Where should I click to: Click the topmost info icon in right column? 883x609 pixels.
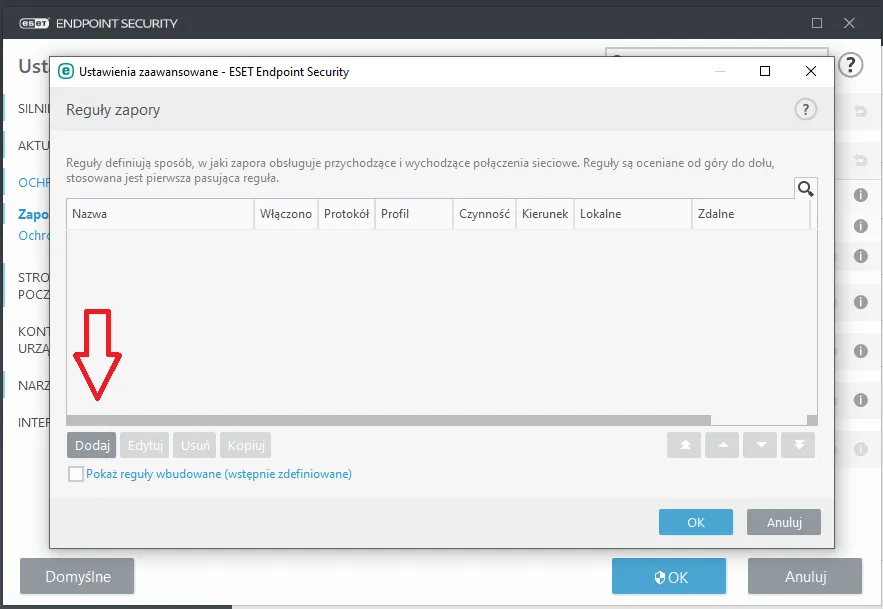pyautogui.click(x=860, y=195)
